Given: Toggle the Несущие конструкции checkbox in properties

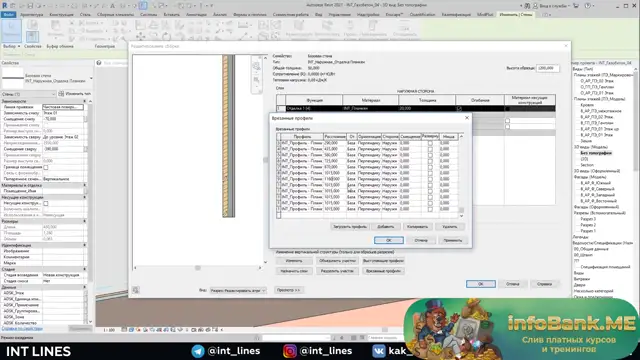Looking at the screenshot, I should tap(46, 203).
